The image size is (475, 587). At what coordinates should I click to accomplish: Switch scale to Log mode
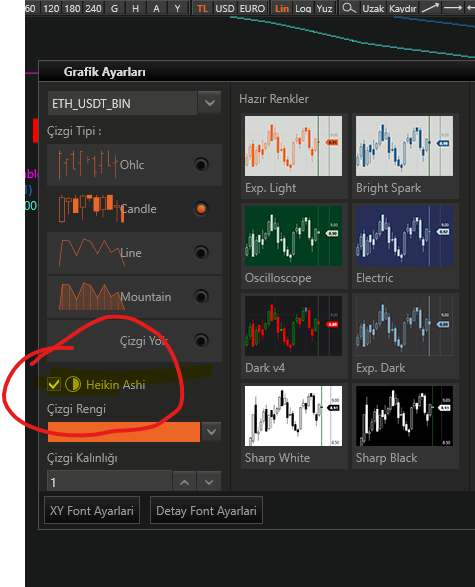point(303,8)
